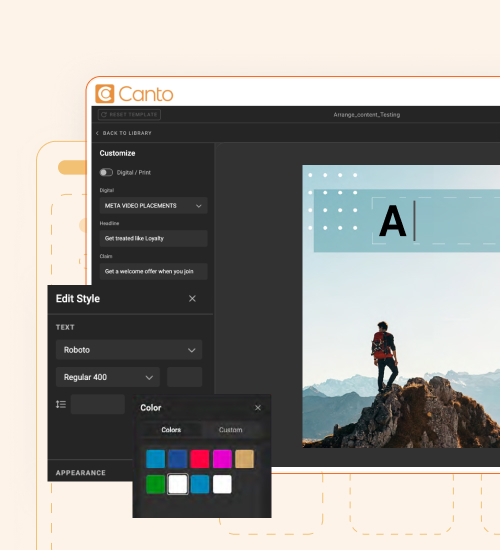Pick the green color swatch
The width and height of the screenshot is (500, 550).
[x=155, y=484]
